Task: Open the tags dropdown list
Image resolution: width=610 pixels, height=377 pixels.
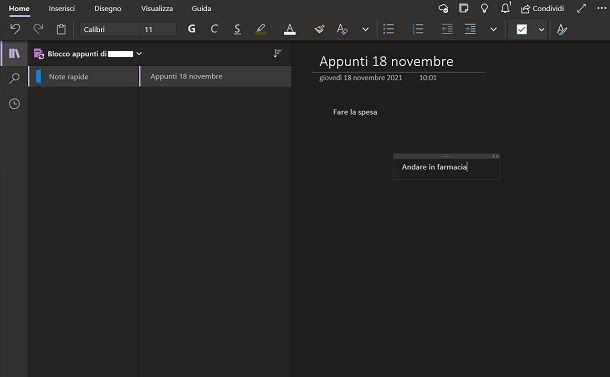Action: [541, 29]
